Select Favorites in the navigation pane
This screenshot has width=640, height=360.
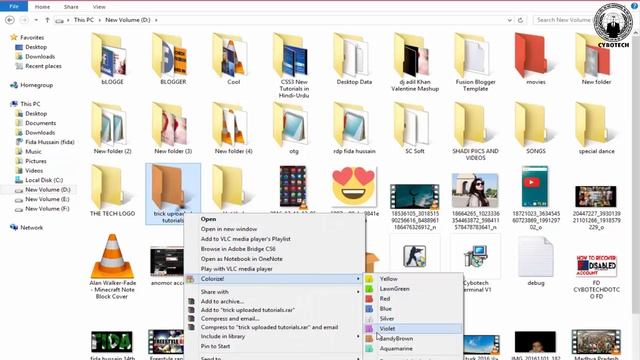32,37
